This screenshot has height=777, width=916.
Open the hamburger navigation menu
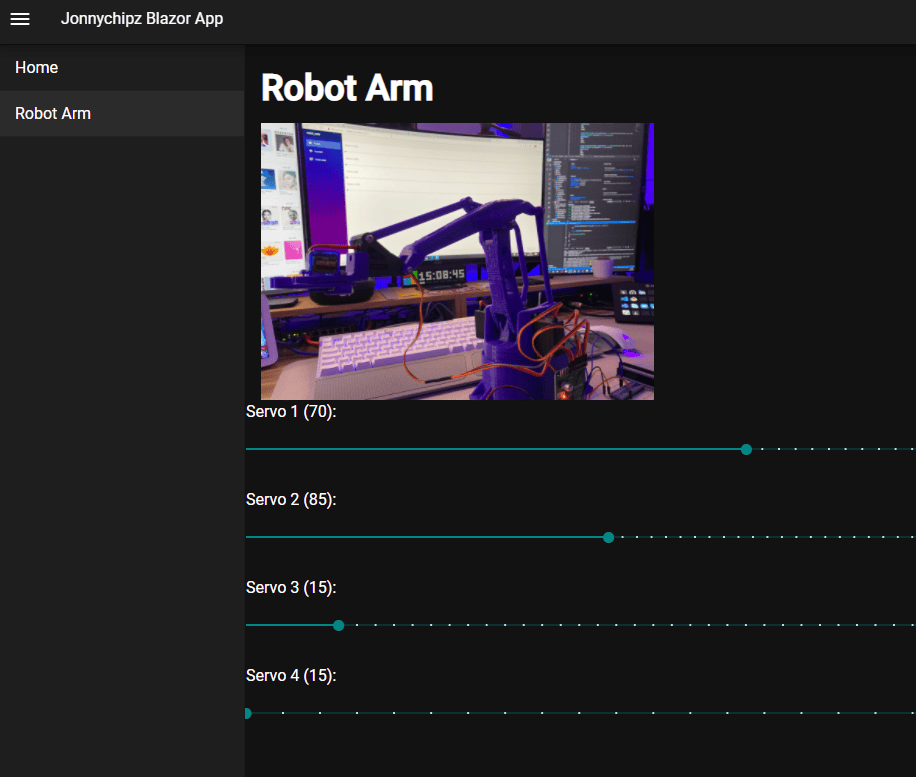[20, 19]
